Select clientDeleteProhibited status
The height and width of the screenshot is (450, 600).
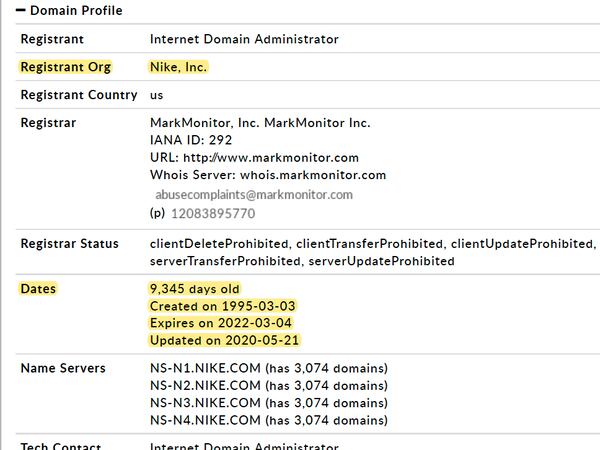tap(220, 244)
